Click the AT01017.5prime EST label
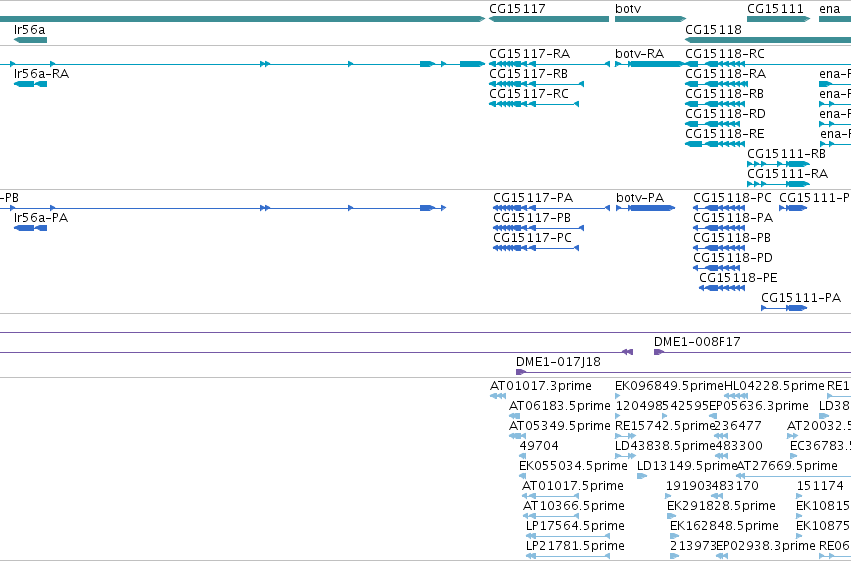Viewport: 851px width, 561px height. tap(573, 486)
